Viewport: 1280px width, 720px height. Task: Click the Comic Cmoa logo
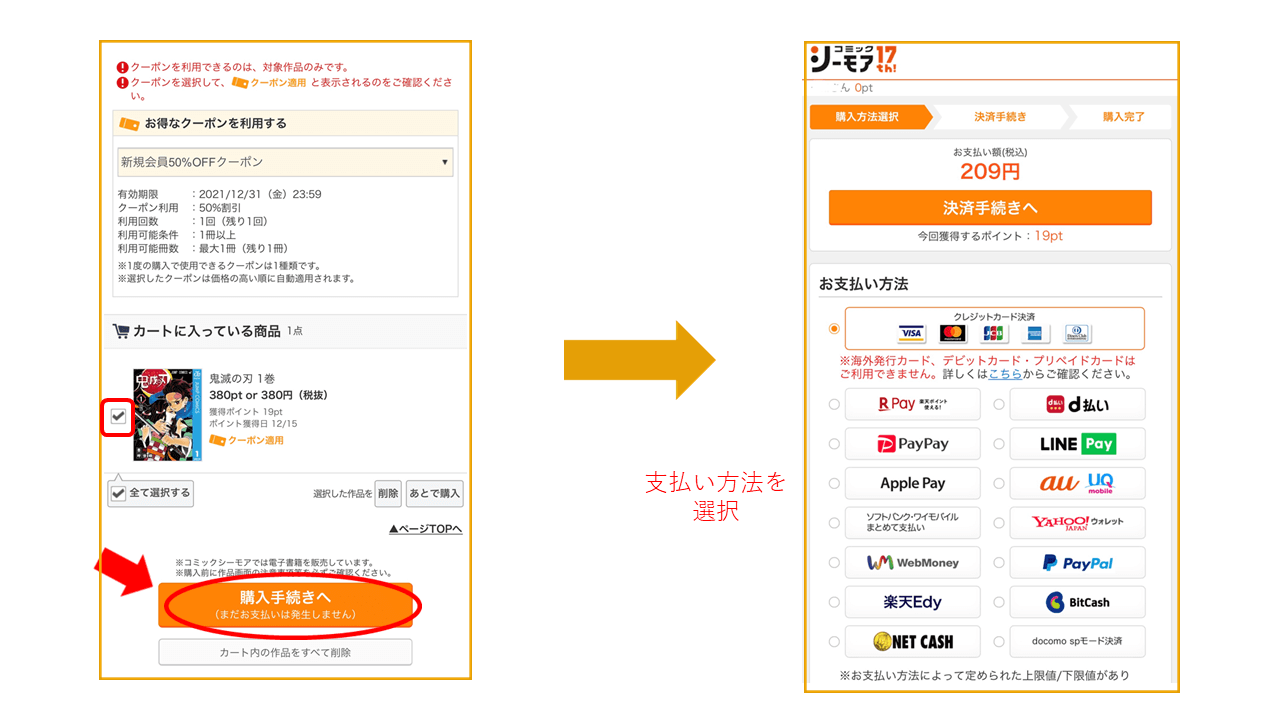point(853,61)
